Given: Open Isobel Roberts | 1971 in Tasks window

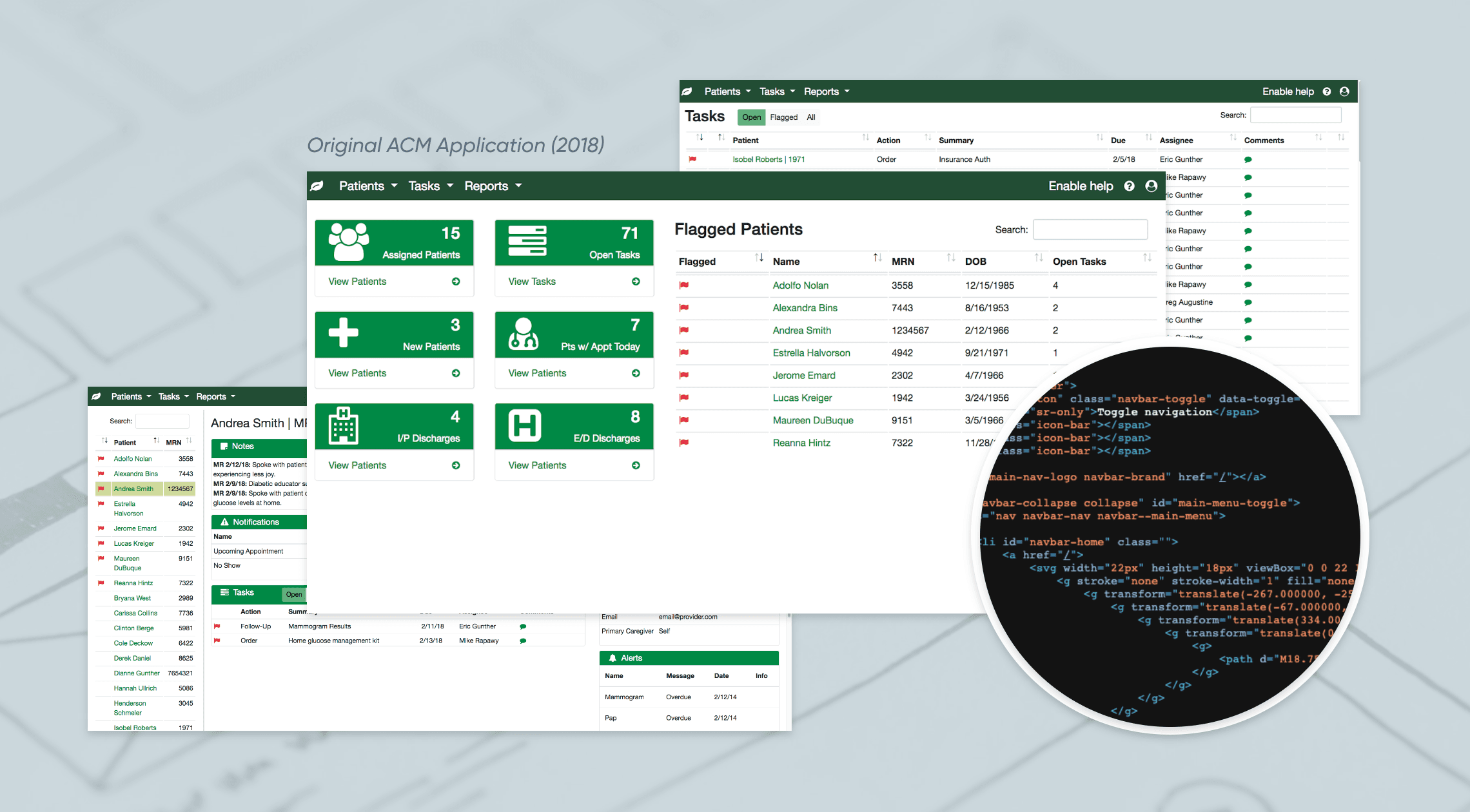Looking at the screenshot, I should point(769,159).
